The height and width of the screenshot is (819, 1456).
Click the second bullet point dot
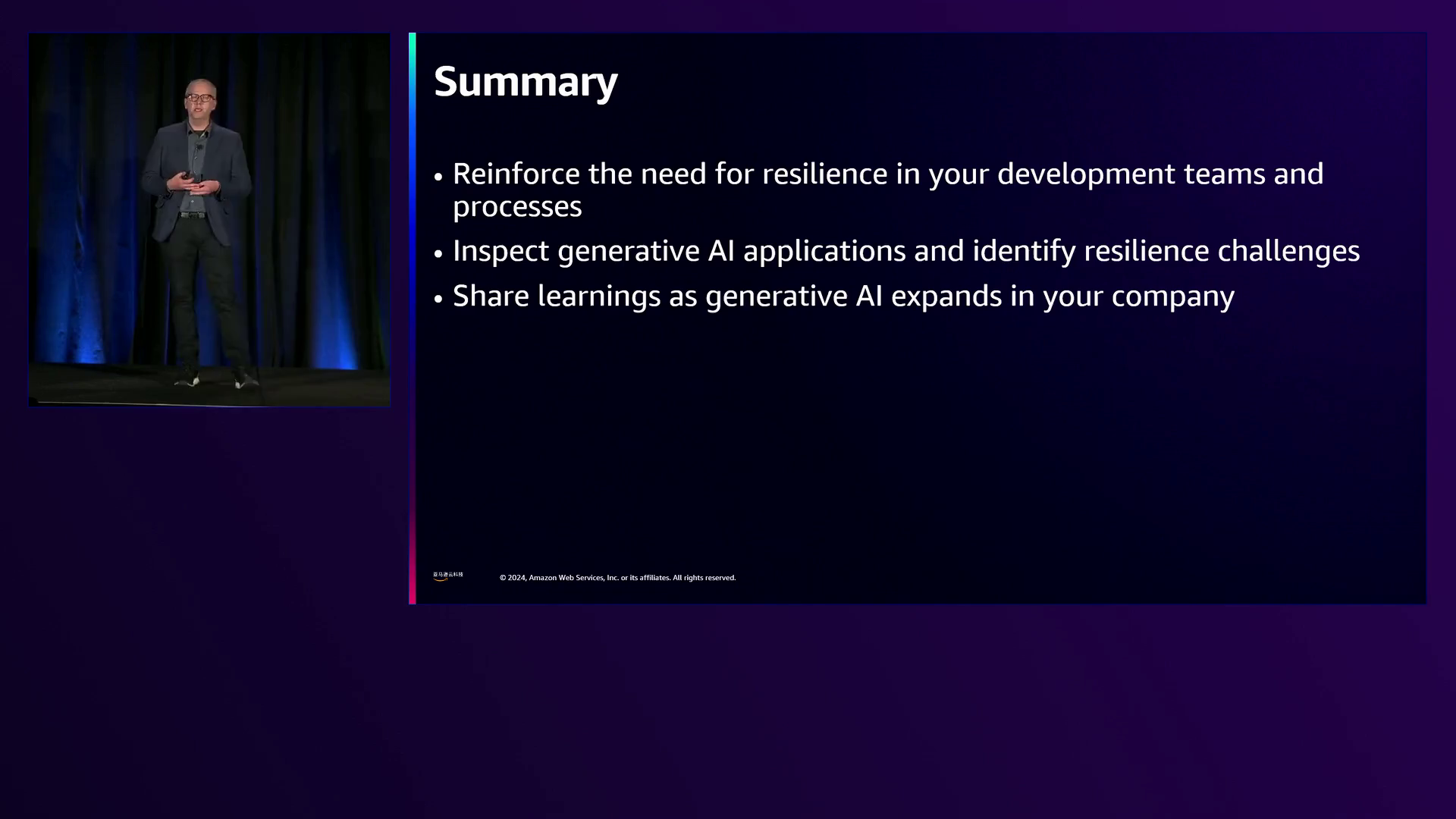[438, 253]
